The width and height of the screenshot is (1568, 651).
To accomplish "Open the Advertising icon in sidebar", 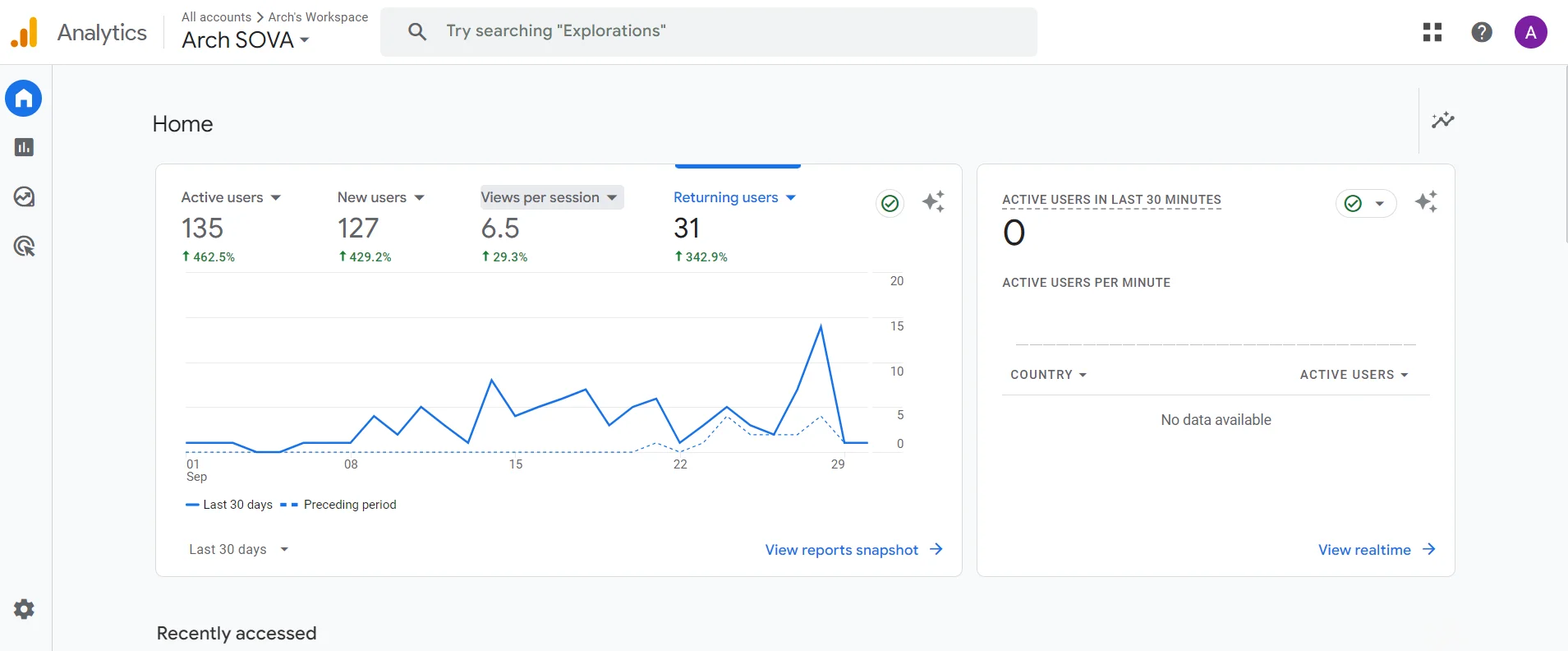I will (24, 246).
